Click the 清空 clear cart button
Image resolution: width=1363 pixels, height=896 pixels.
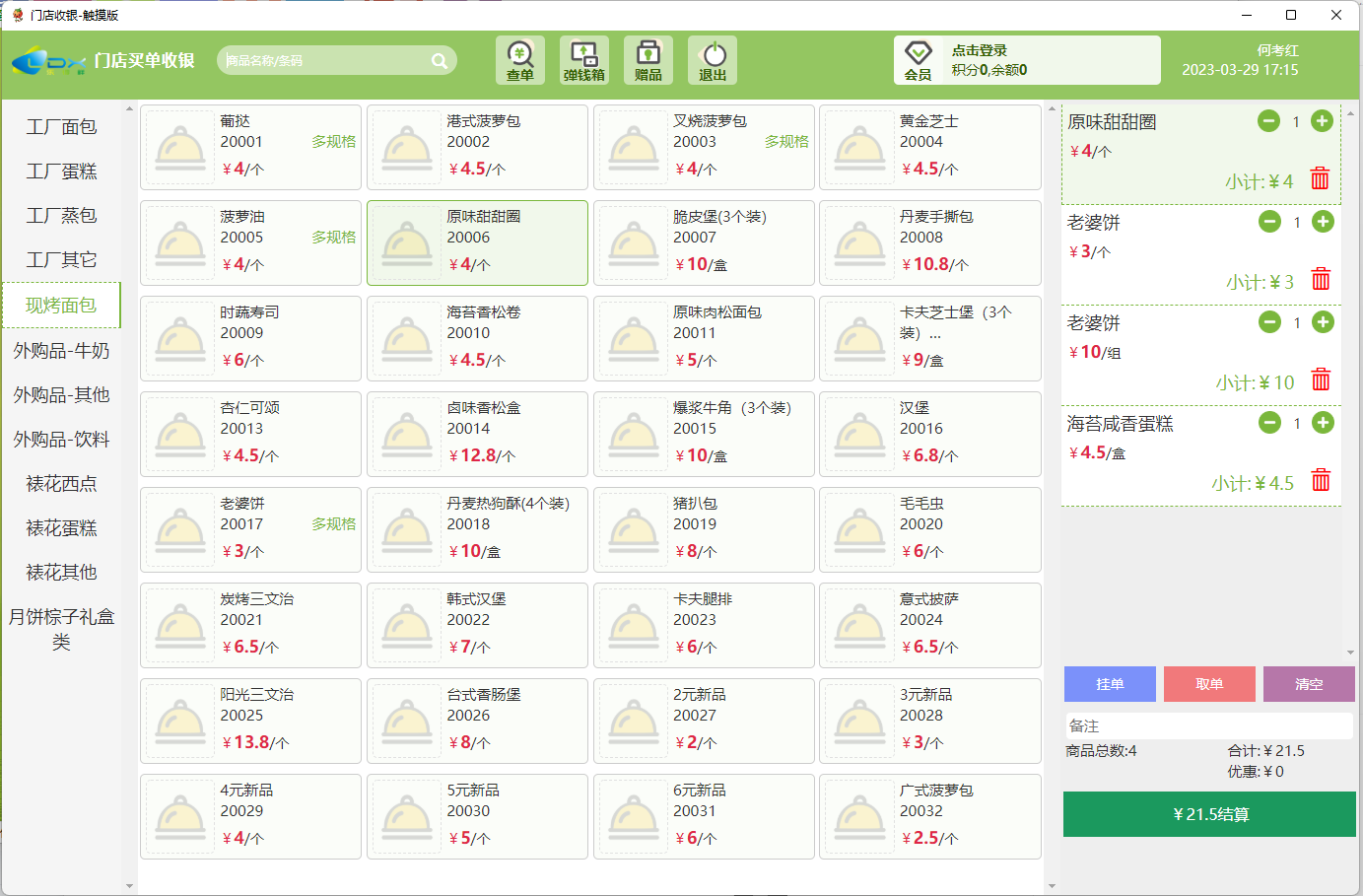coord(1309,684)
